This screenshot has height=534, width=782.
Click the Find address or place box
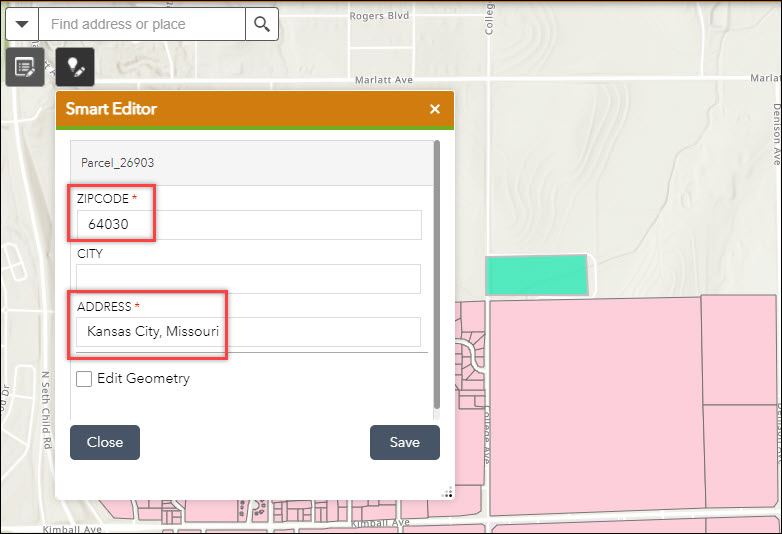tap(142, 24)
